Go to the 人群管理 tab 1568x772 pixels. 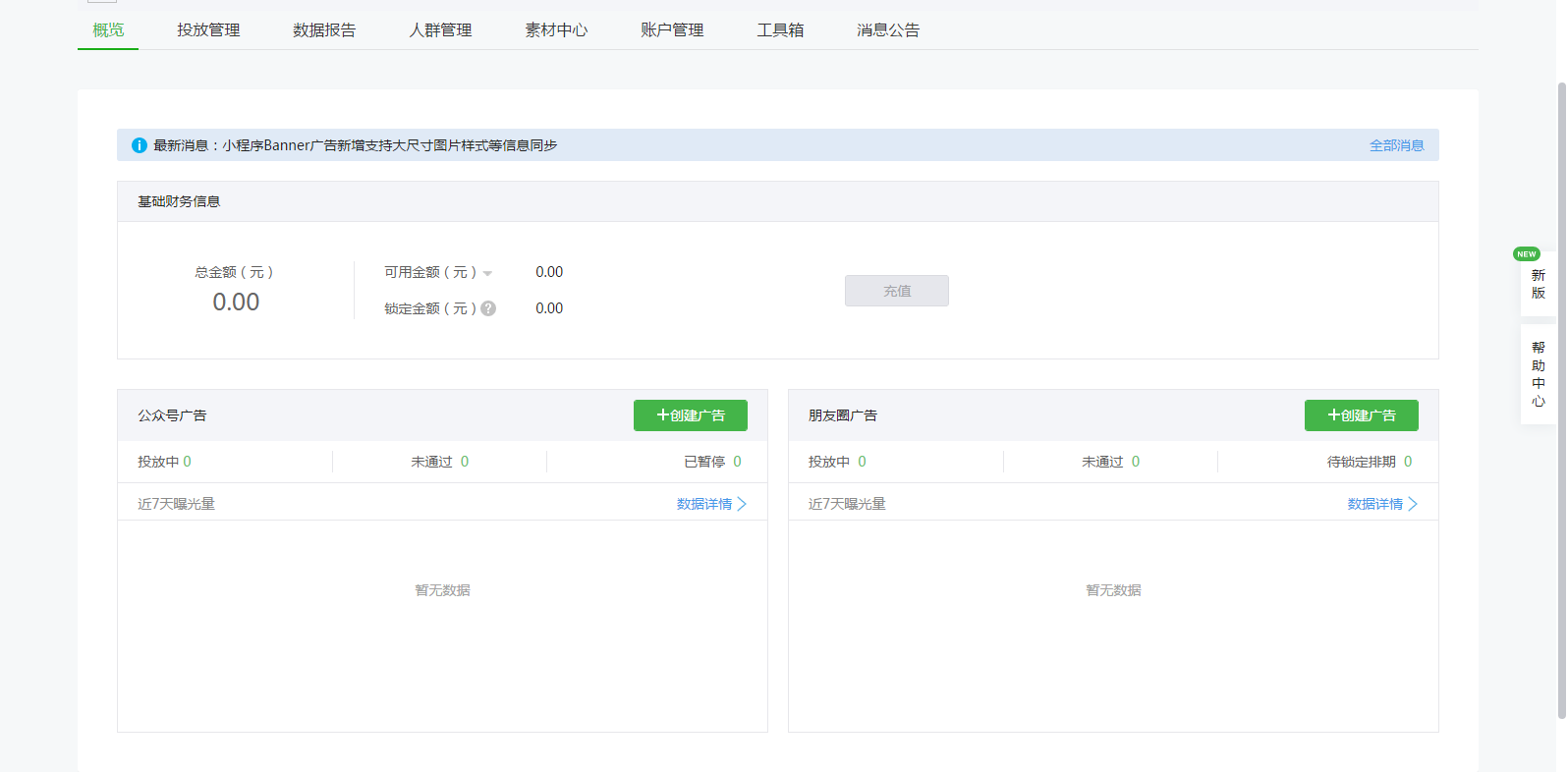pos(440,30)
